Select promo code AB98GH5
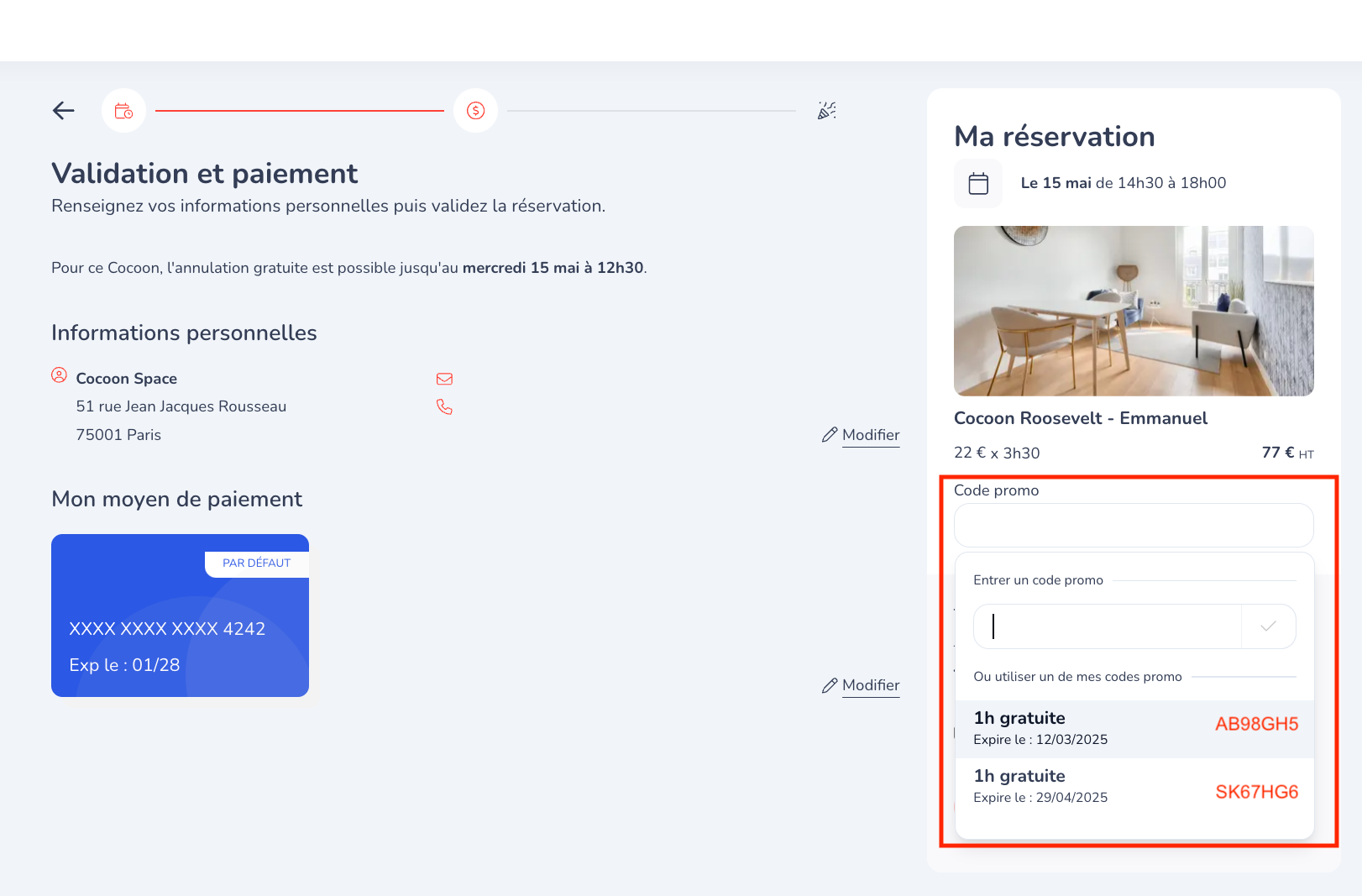This screenshot has width=1362, height=896. point(1134,729)
